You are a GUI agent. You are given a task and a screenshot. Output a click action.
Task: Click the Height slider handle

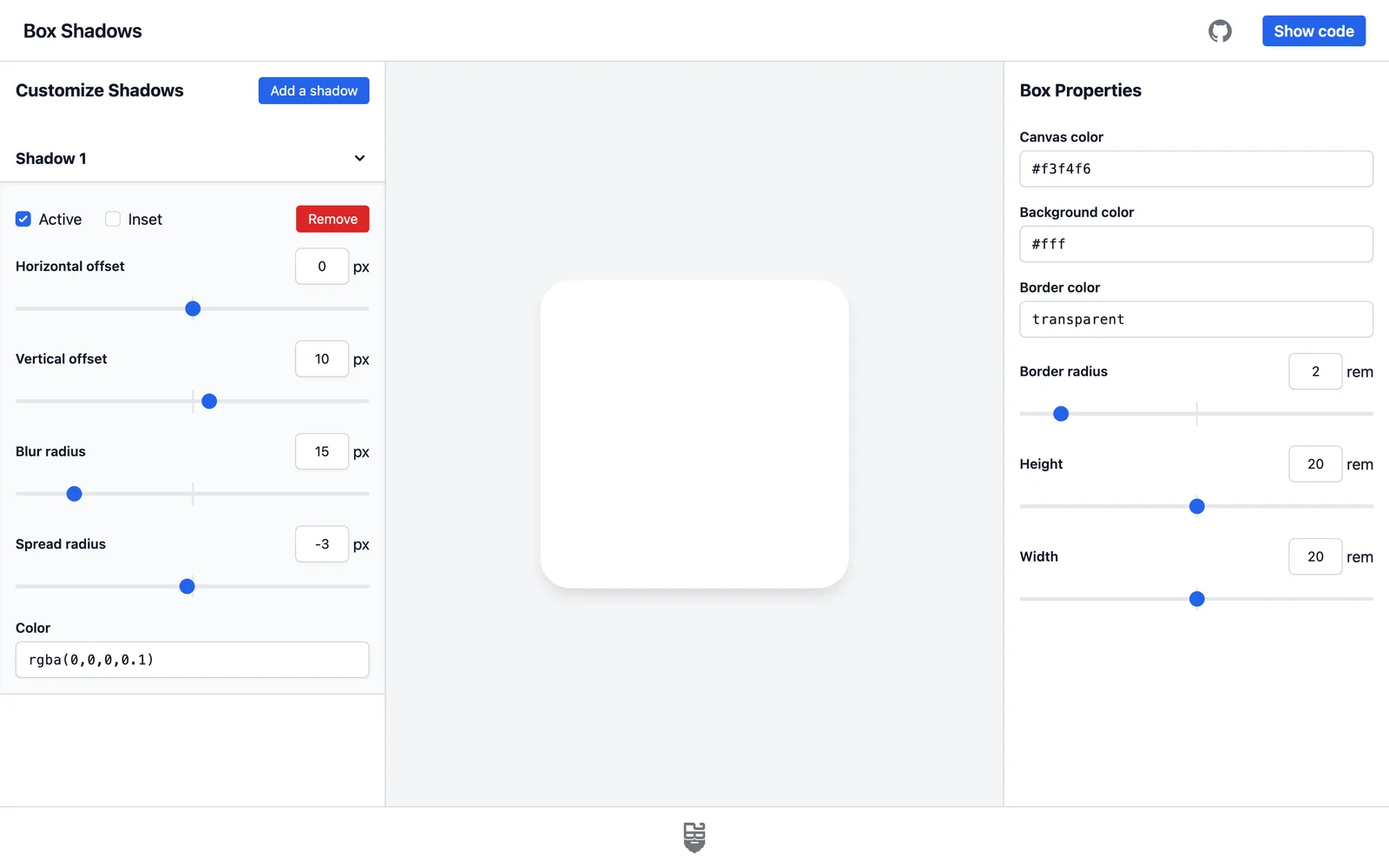click(1197, 507)
